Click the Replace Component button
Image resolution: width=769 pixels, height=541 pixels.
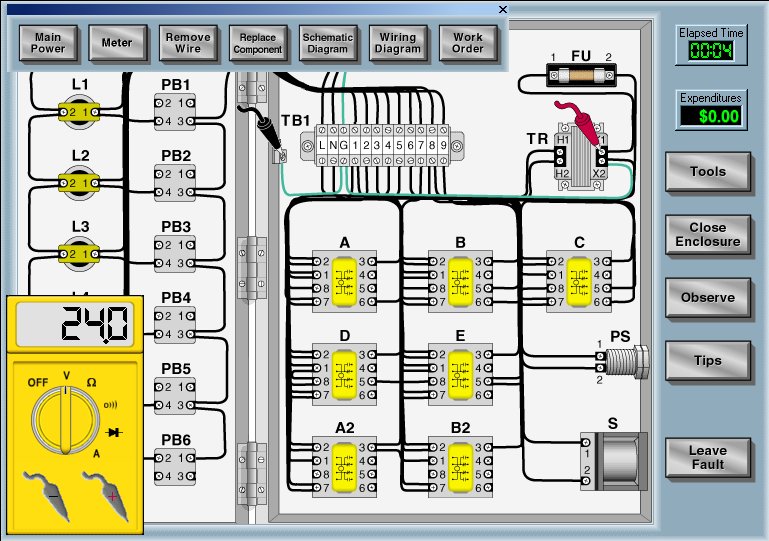258,42
